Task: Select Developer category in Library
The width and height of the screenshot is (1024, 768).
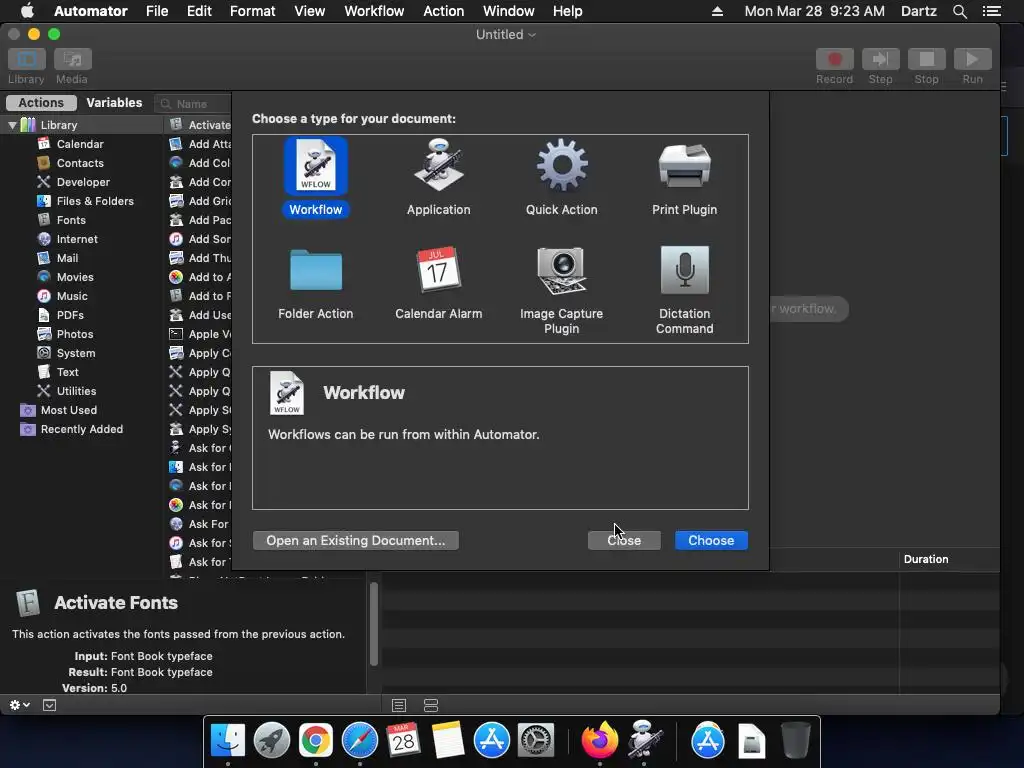Action: click(82, 182)
